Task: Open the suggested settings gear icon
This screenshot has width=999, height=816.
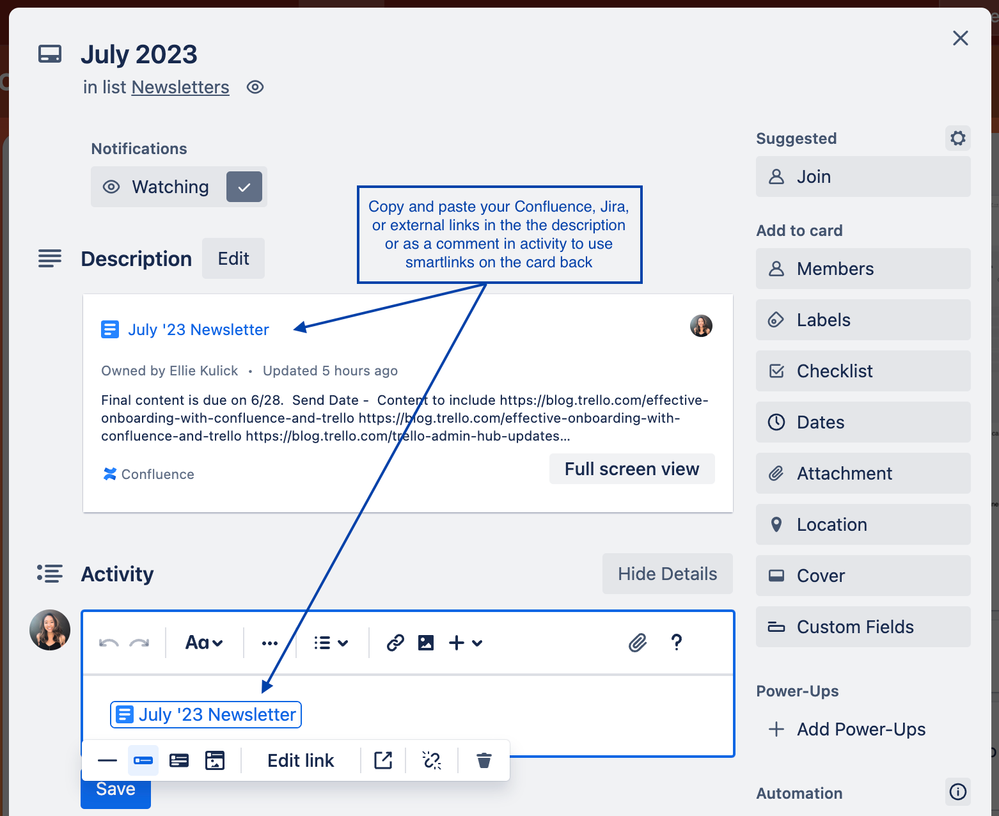Action: pyautogui.click(x=957, y=138)
